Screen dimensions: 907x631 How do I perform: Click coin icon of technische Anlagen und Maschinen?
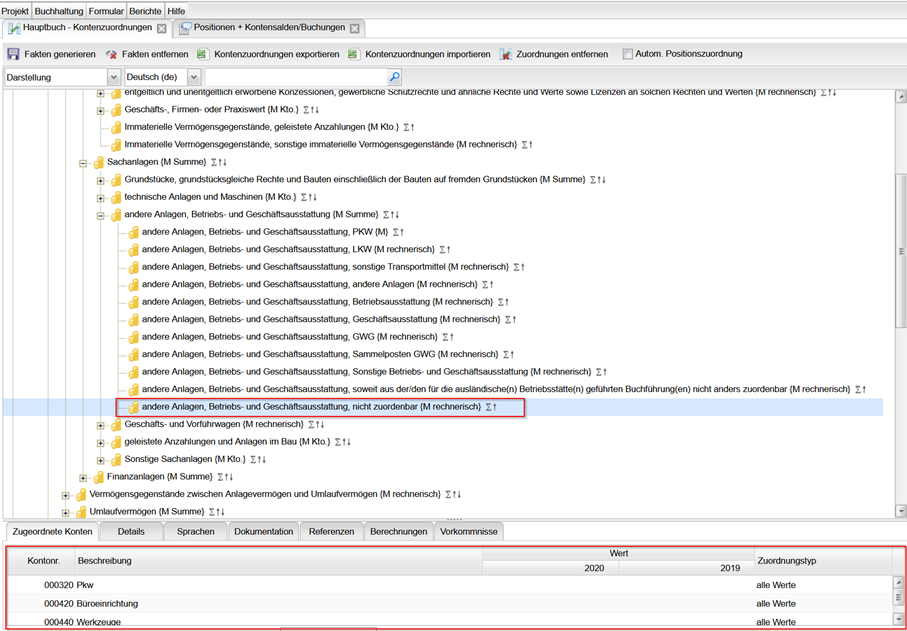pos(116,197)
